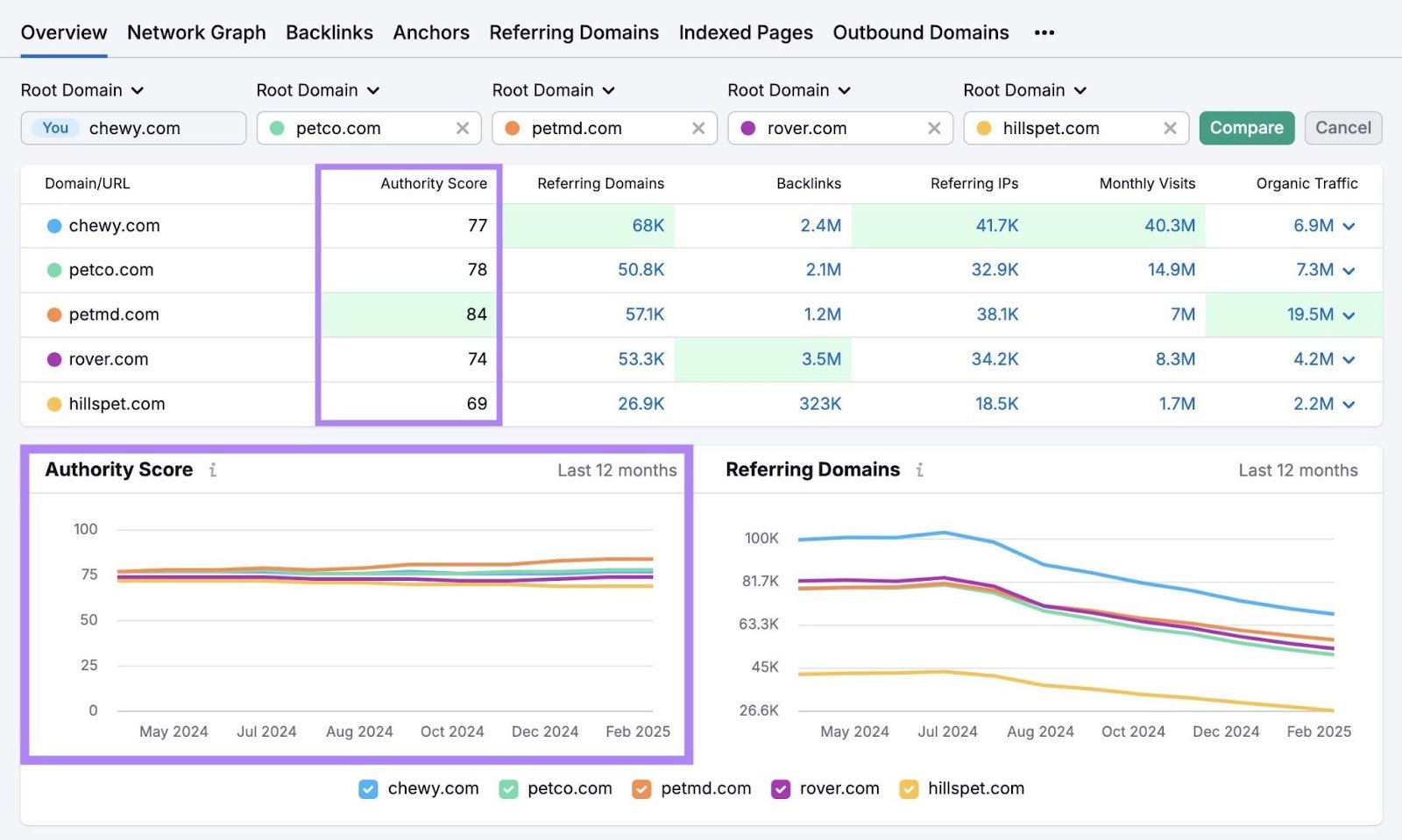Viewport: 1402px width, 840px height.
Task: Select the green petco.com color swatch in legend
Action: [506, 788]
